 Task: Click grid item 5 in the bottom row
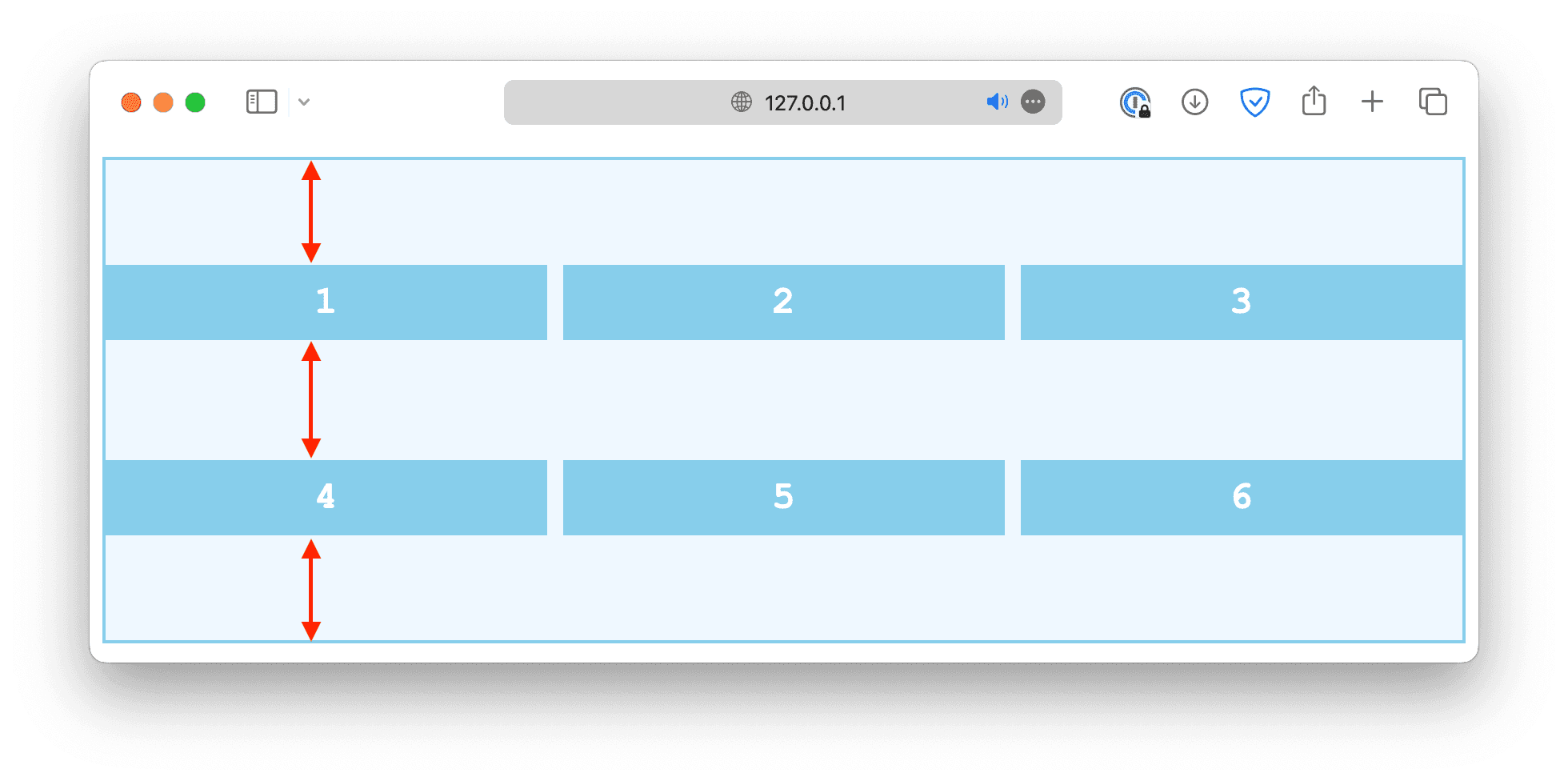click(782, 497)
